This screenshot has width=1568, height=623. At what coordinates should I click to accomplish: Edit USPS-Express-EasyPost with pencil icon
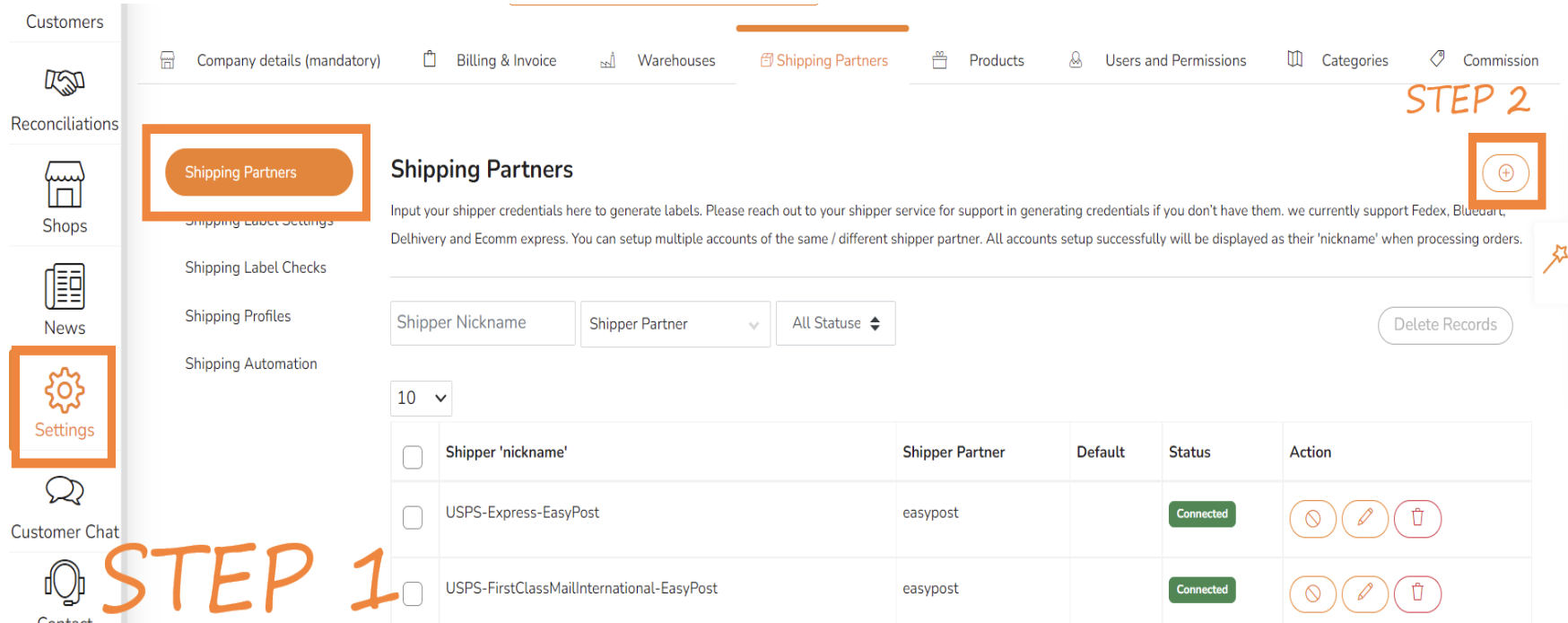pyautogui.click(x=1364, y=518)
